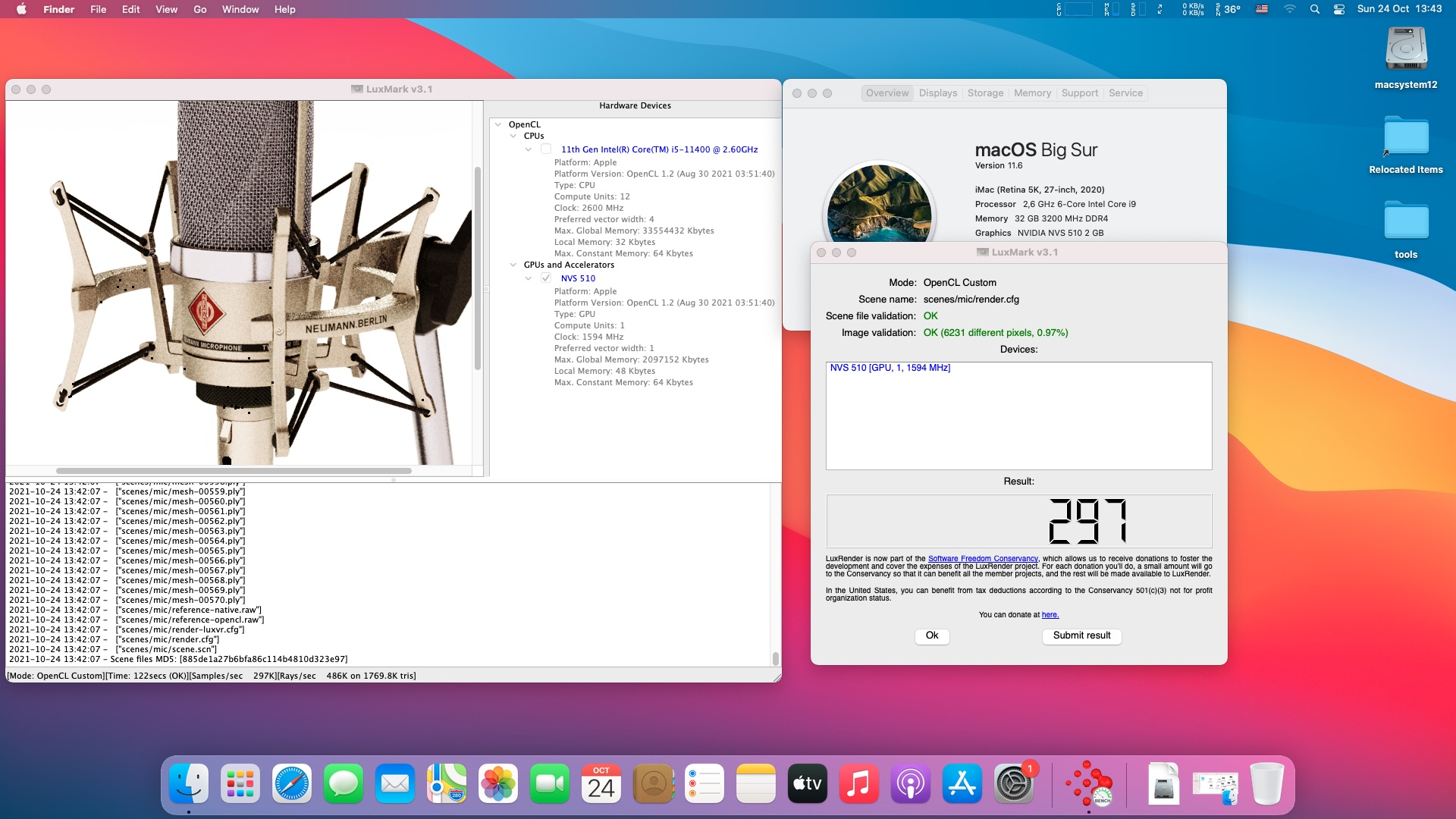Screen dimensions: 1456x819
Task: Launch the LuxMark icon in Dock
Action: click(x=1089, y=783)
